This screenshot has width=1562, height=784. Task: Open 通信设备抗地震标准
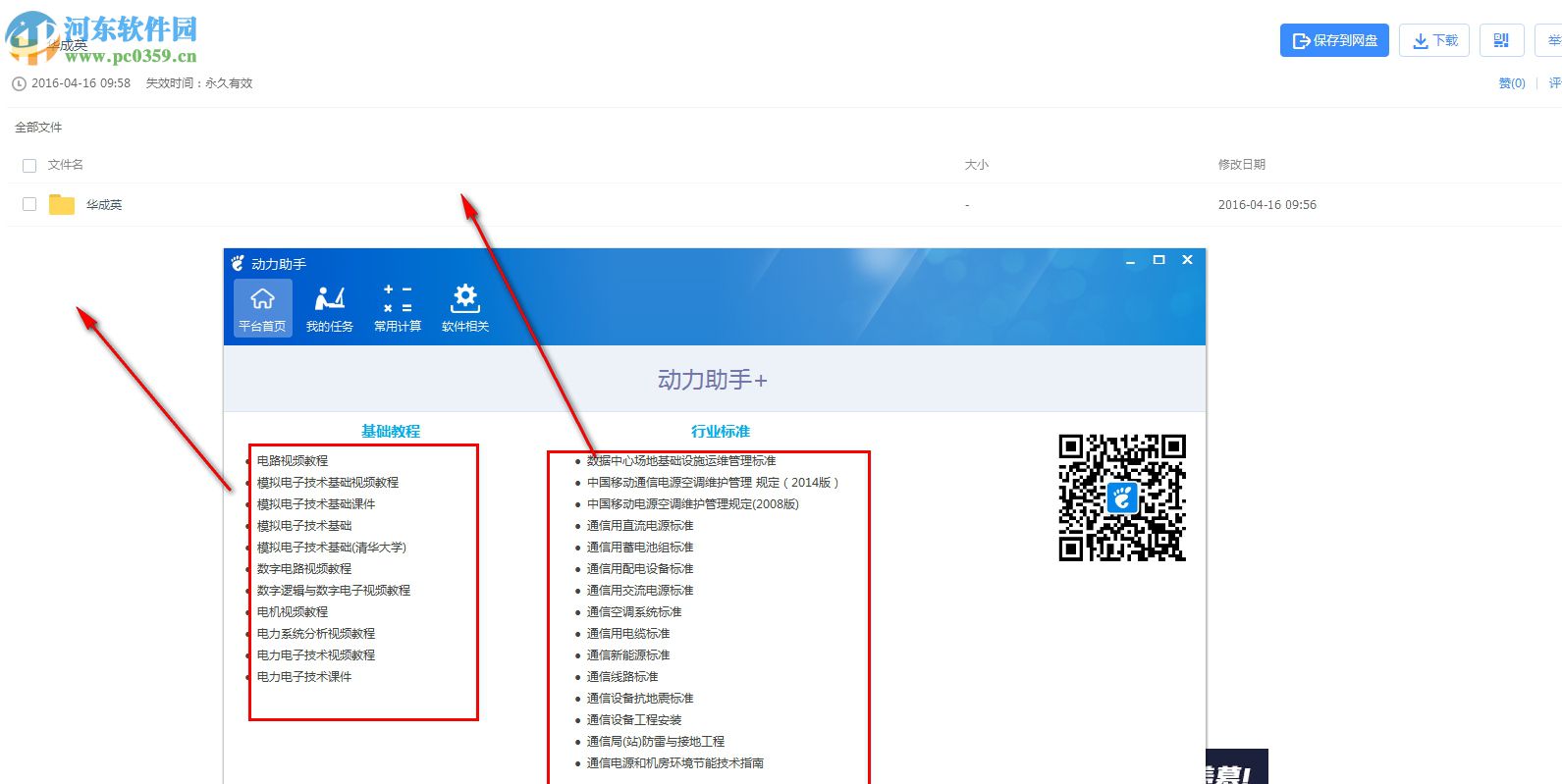(x=640, y=699)
